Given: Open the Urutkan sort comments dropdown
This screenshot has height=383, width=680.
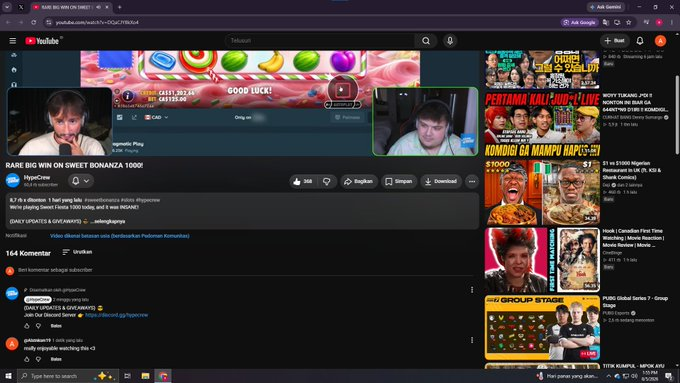Looking at the screenshot, I should pyautogui.click(x=77, y=252).
